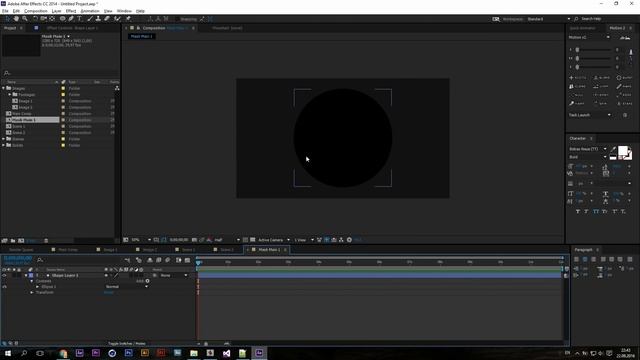Click current time indicator at timeline start
Viewport: 640px width, 360px height.
pos(198,262)
